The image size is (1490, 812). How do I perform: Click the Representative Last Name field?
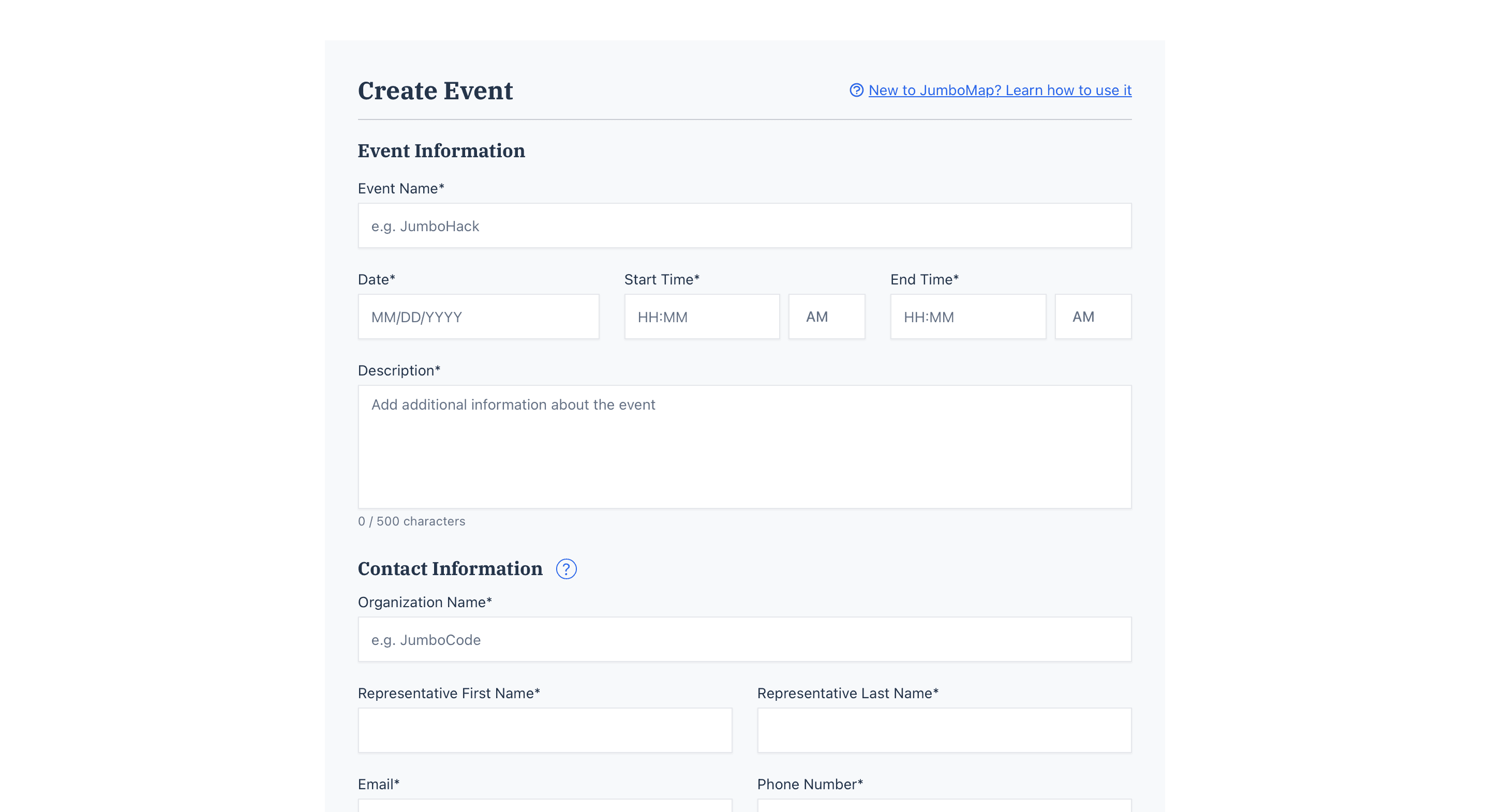coord(943,730)
